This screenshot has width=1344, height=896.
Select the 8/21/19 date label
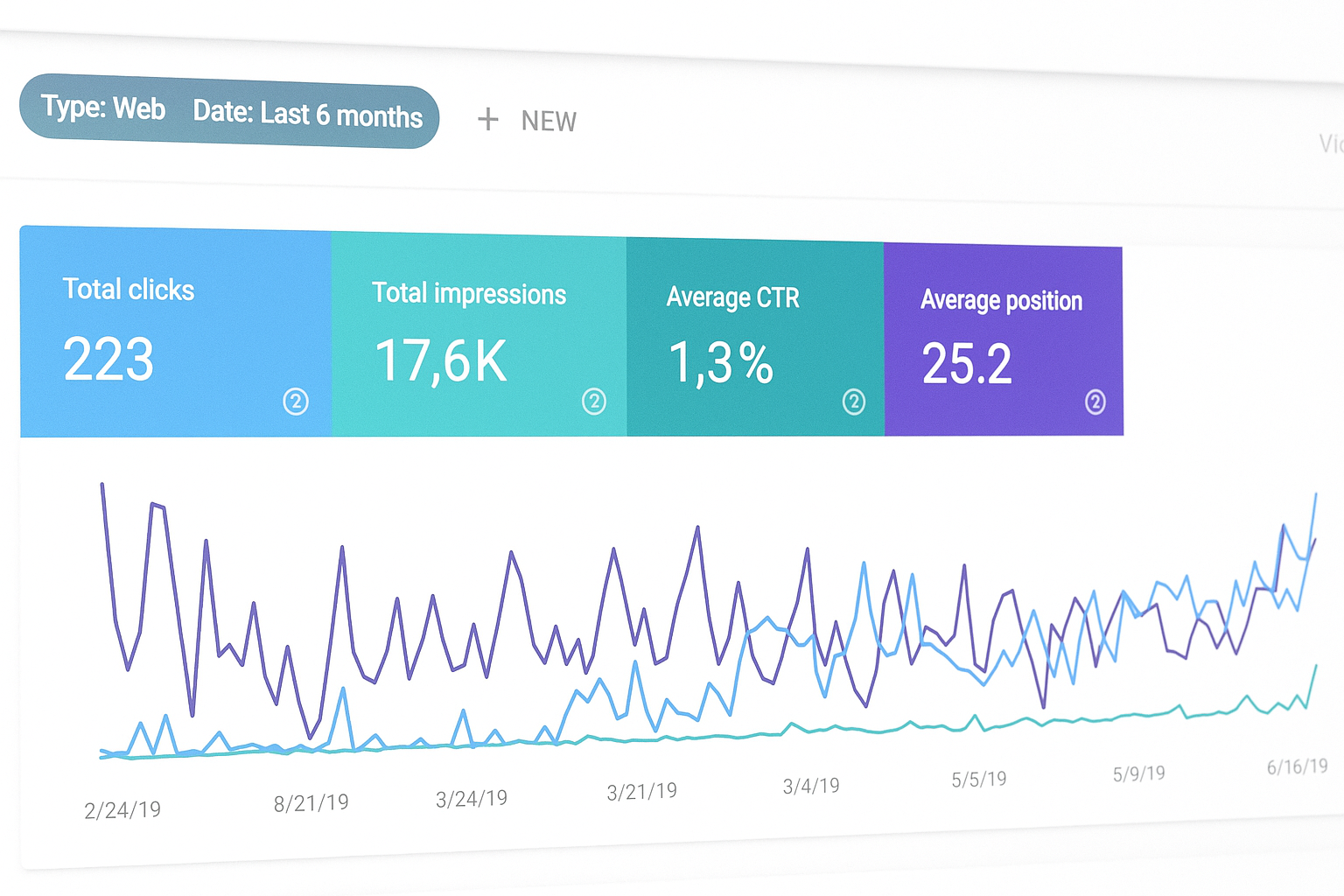311,803
